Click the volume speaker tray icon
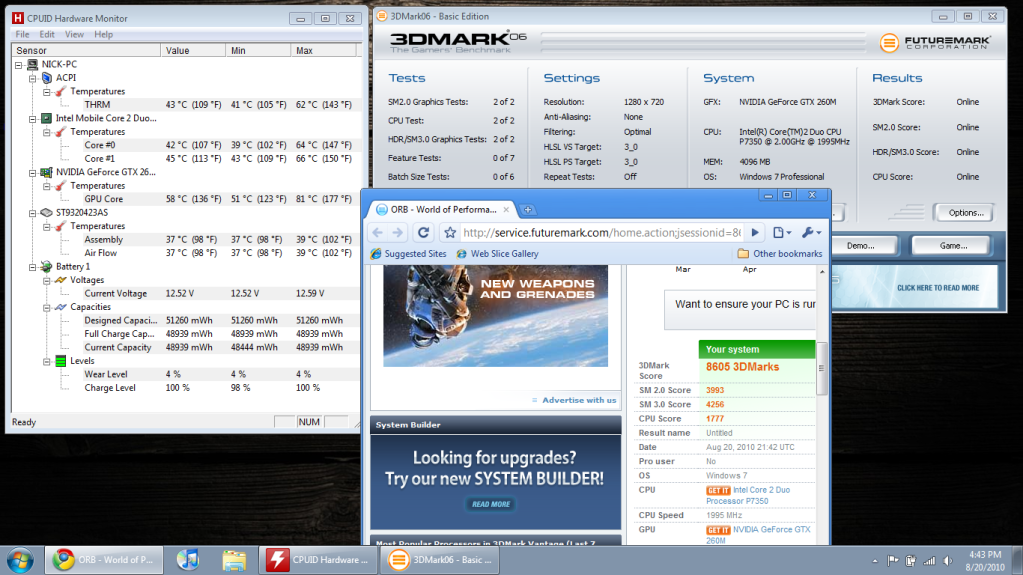This screenshot has width=1023, height=575. (948, 561)
